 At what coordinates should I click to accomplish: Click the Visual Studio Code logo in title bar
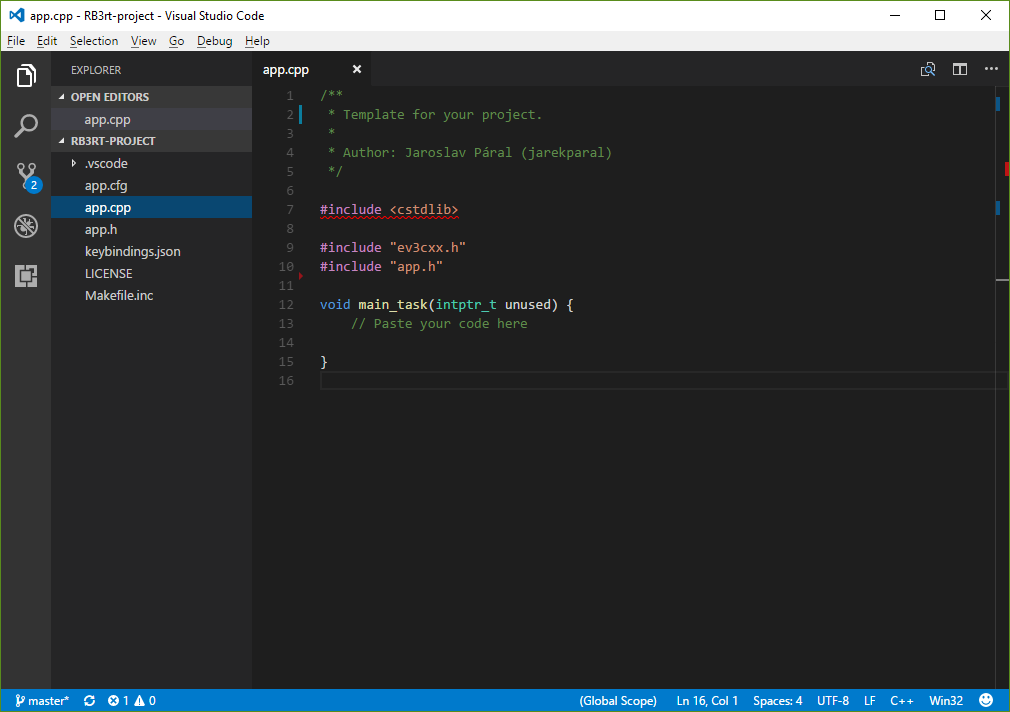[17, 15]
